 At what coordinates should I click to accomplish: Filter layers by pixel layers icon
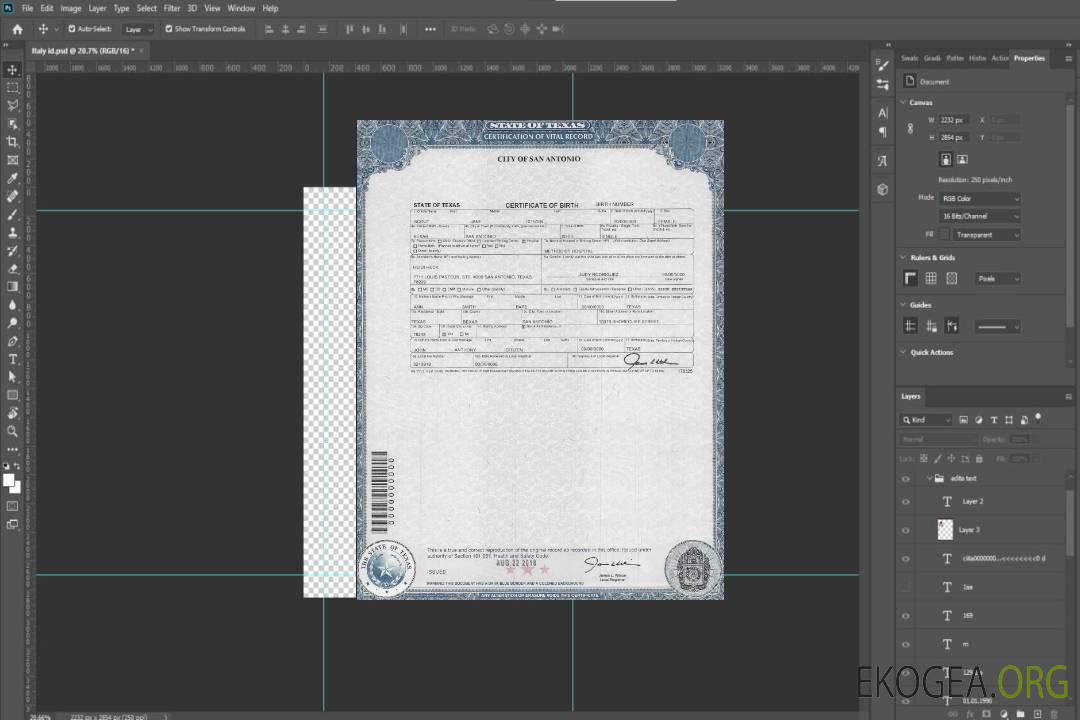(963, 420)
